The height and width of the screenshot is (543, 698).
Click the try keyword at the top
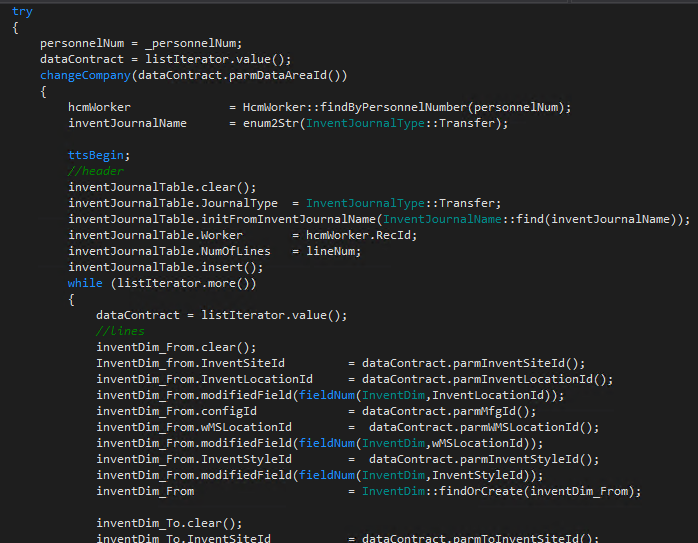22,11
